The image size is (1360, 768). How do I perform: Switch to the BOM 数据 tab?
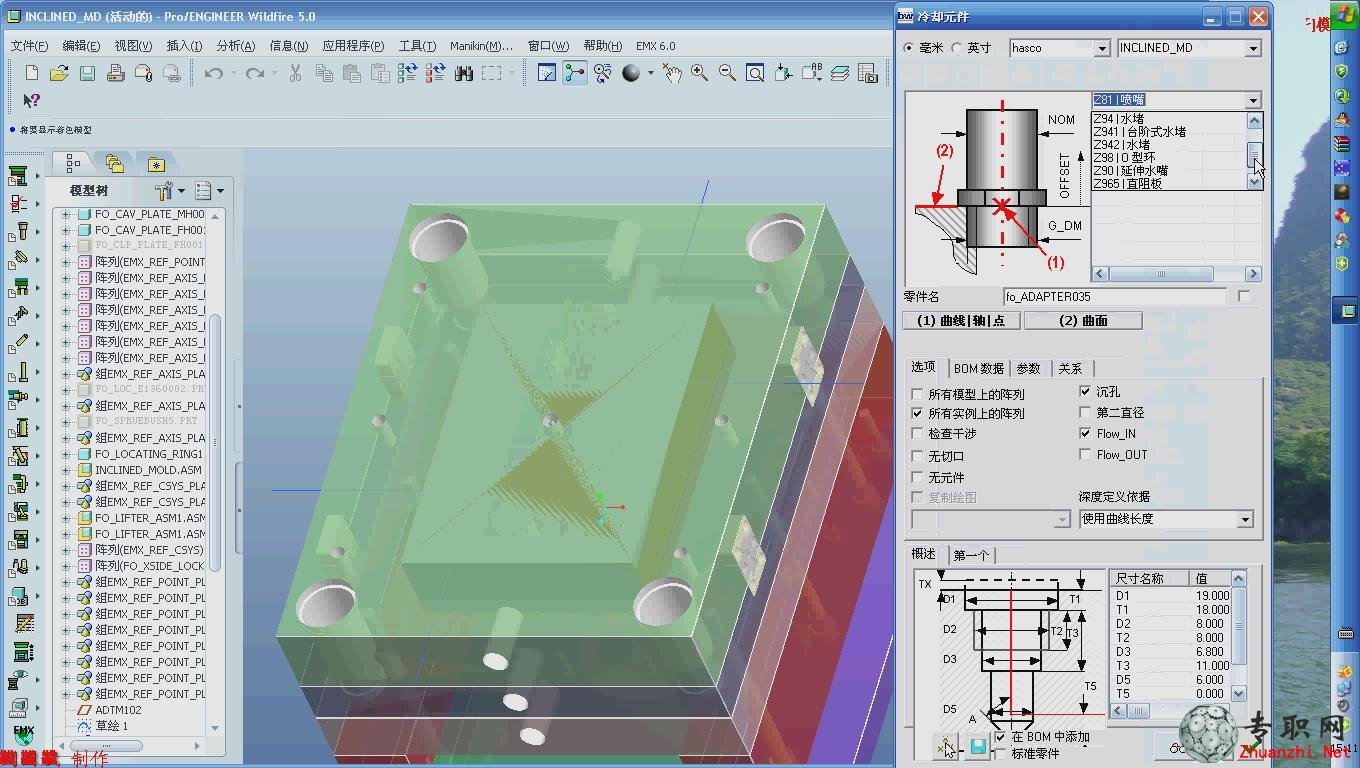tap(979, 368)
